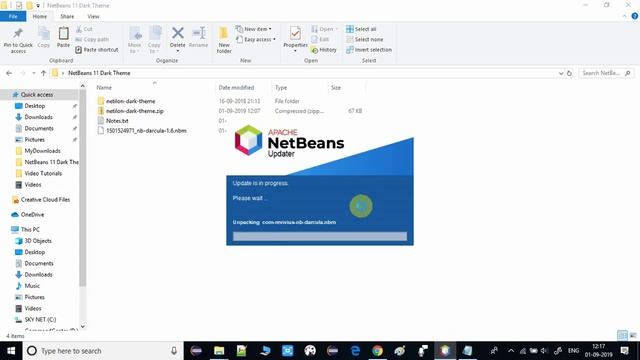Click the ribbon Help question icon
Viewport: 640px width, 360px height.
click(635, 16)
